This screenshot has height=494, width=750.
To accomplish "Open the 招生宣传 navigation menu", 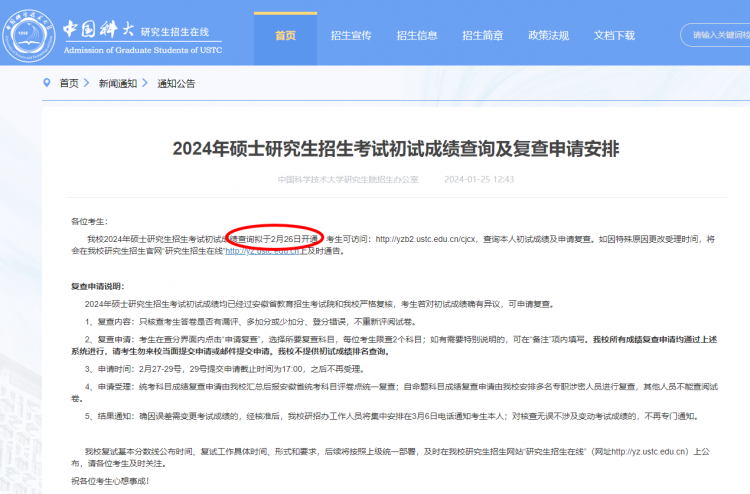I will (x=351, y=36).
